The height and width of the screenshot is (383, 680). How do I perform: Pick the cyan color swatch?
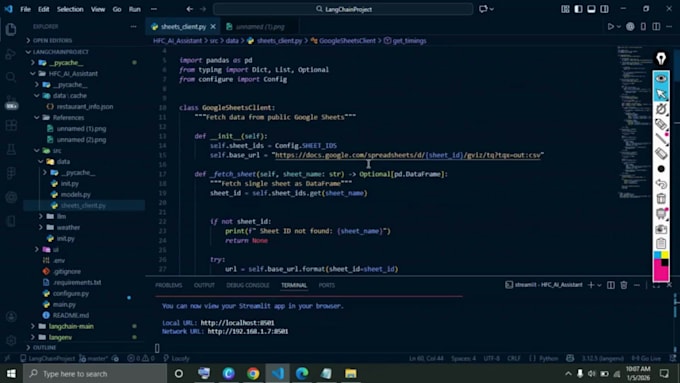point(657,255)
